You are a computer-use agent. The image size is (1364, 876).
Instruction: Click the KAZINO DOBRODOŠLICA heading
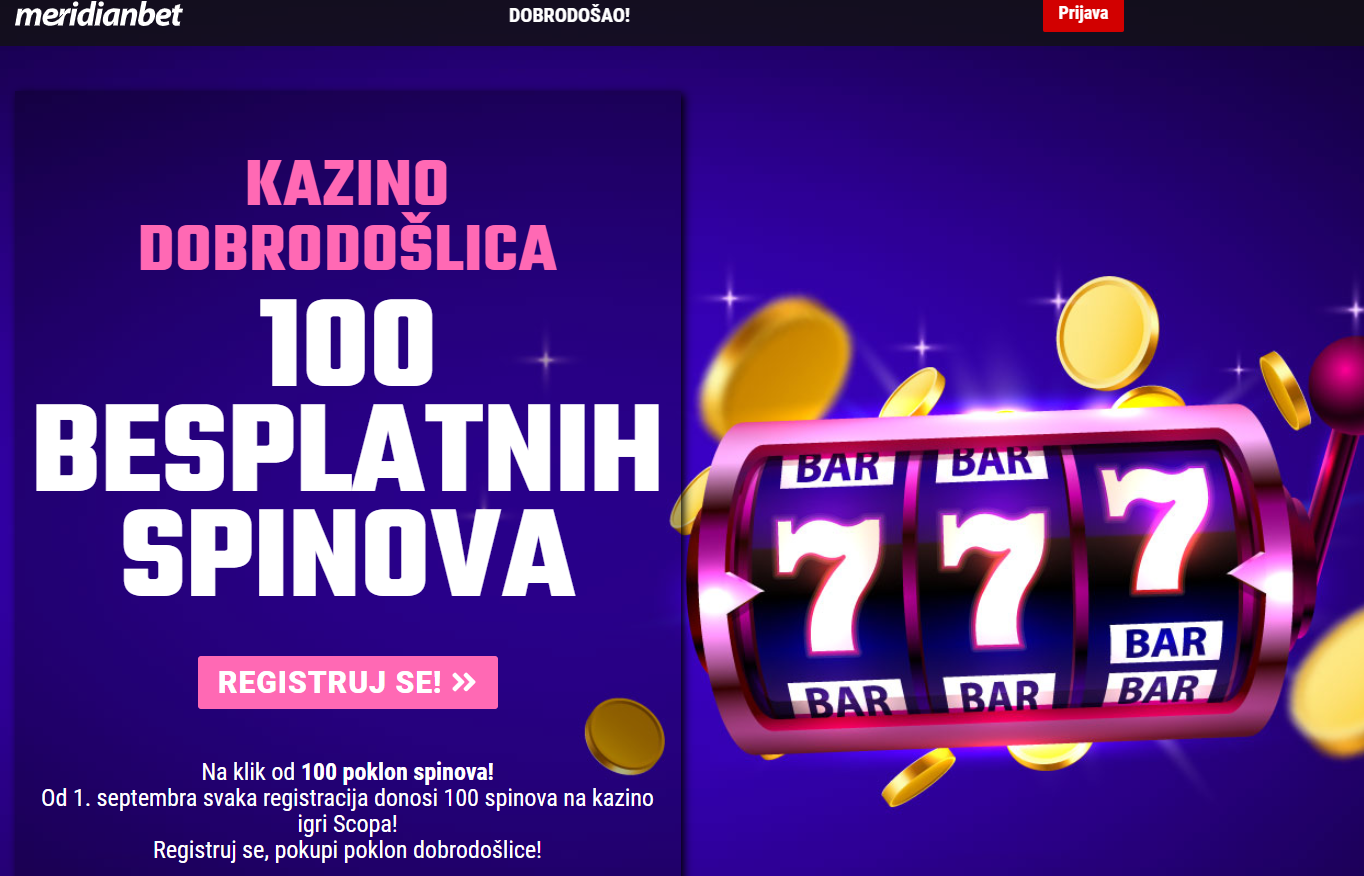348,215
